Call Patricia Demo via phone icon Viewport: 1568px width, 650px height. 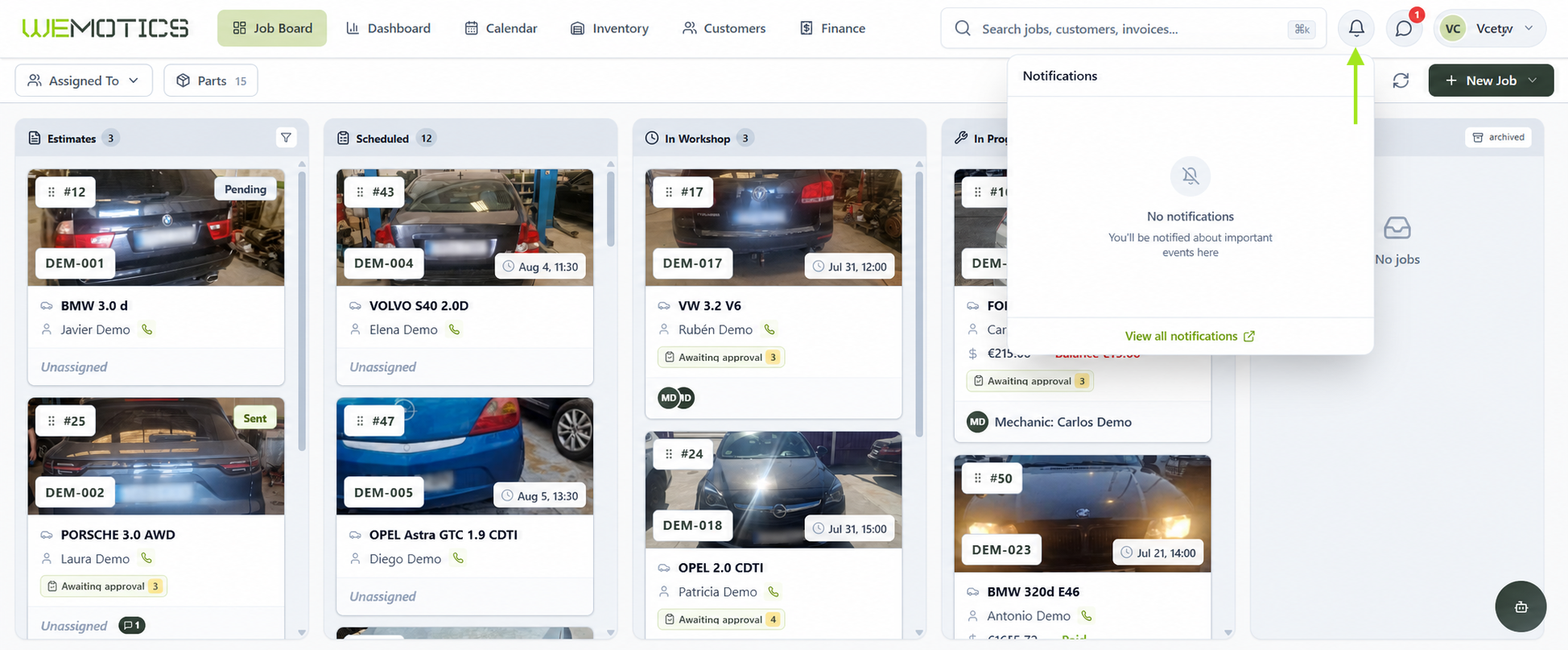point(774,591)
